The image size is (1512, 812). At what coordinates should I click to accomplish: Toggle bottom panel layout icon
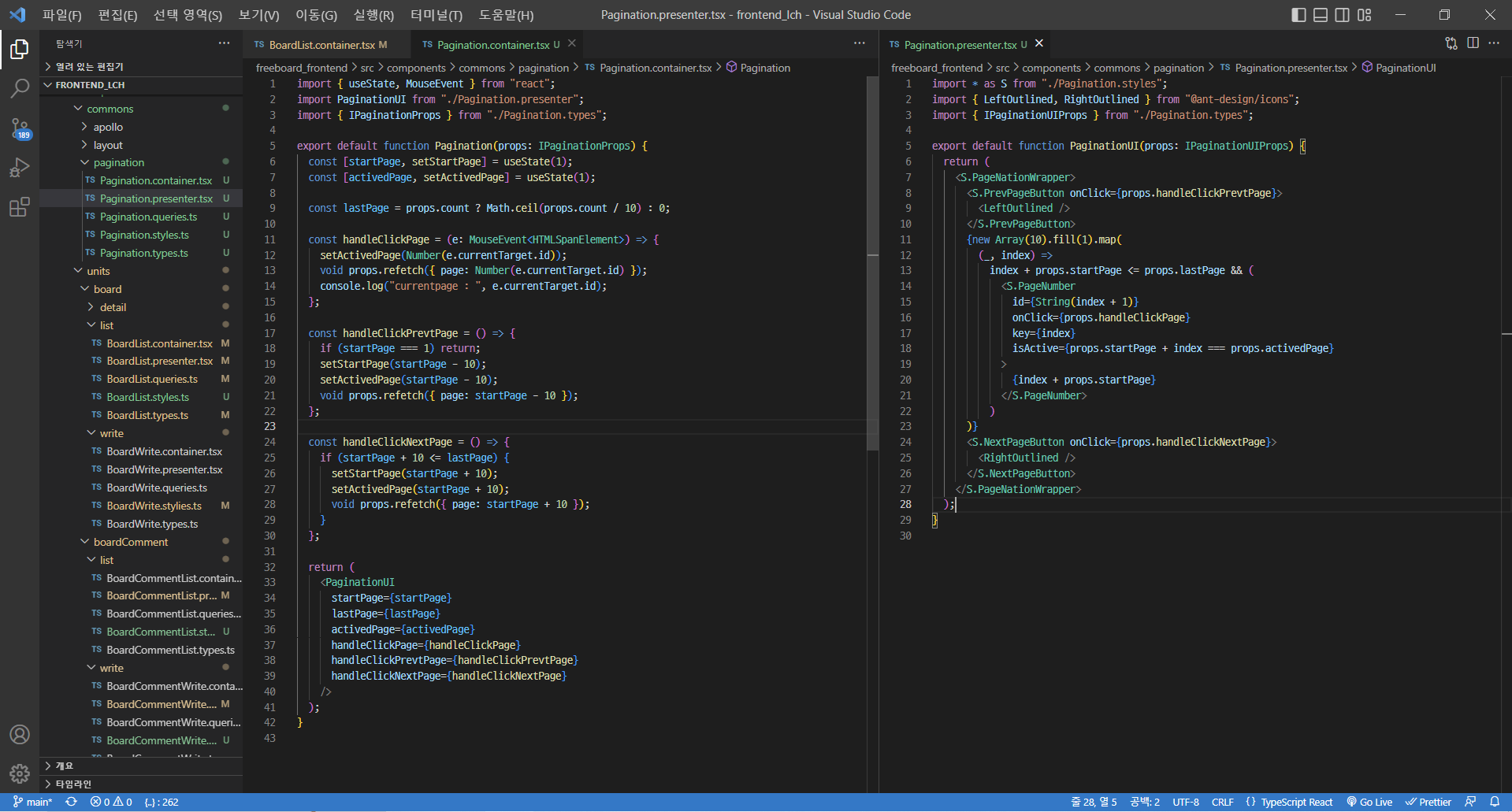(1321, 15)
